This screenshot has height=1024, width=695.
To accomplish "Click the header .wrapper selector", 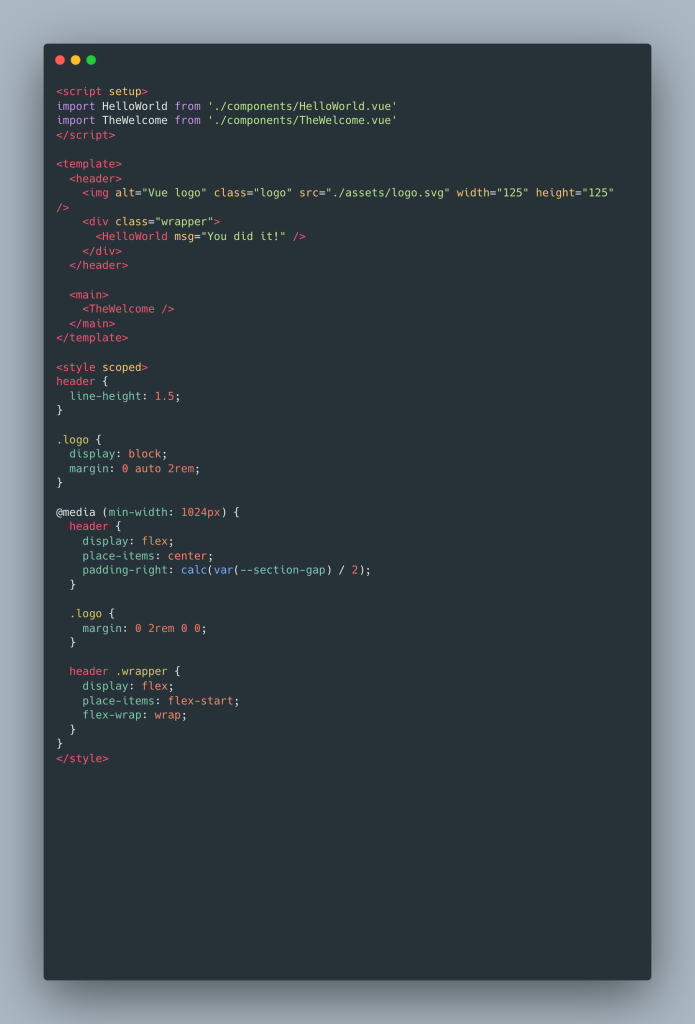I will pos(118,671).
